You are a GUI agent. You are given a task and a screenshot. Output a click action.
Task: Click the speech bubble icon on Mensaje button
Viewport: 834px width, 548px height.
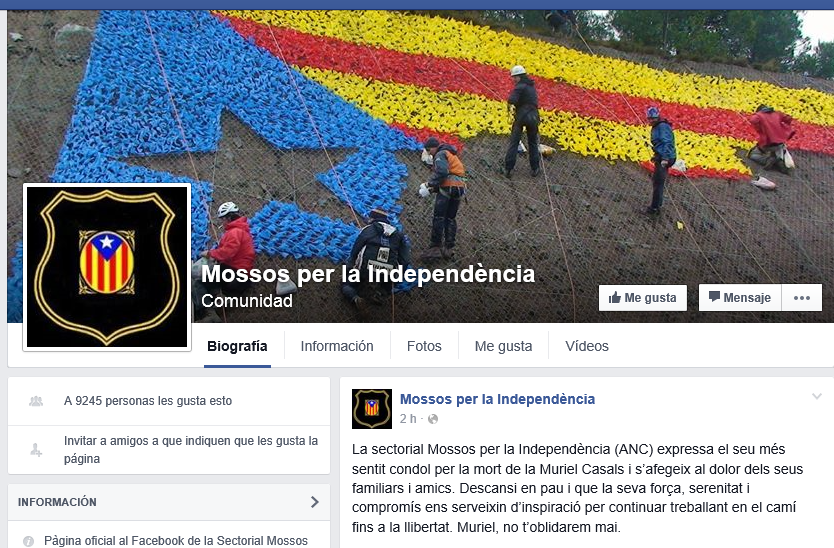pyautogui.click(x=714, y=296)
